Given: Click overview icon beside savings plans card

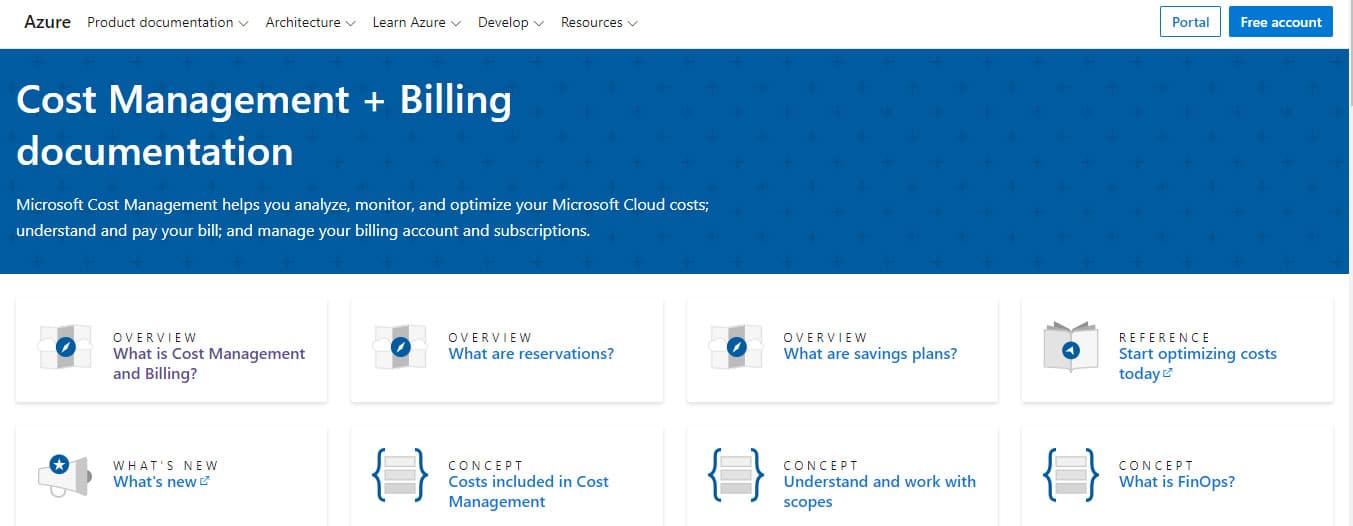Looking at the screenshot, I should click(736, 348).
